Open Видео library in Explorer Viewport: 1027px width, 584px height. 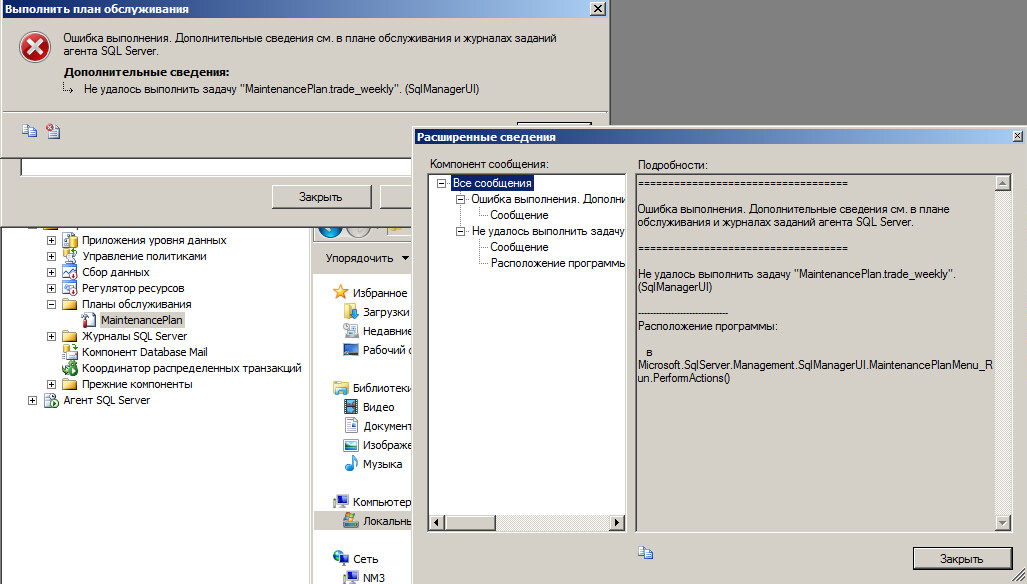point(378,407)
